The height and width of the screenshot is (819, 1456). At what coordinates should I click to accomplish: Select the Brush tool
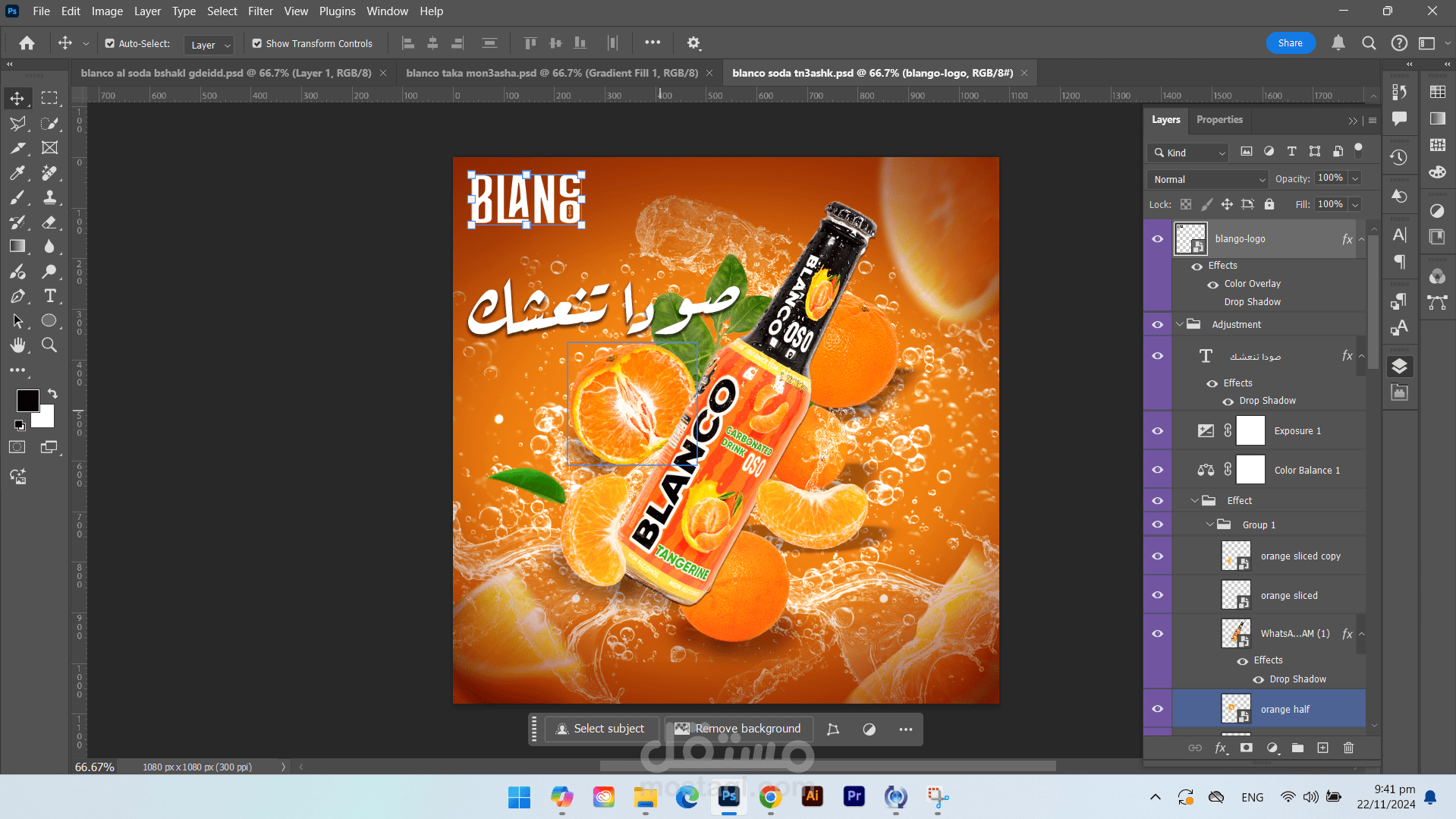point(17,197)
